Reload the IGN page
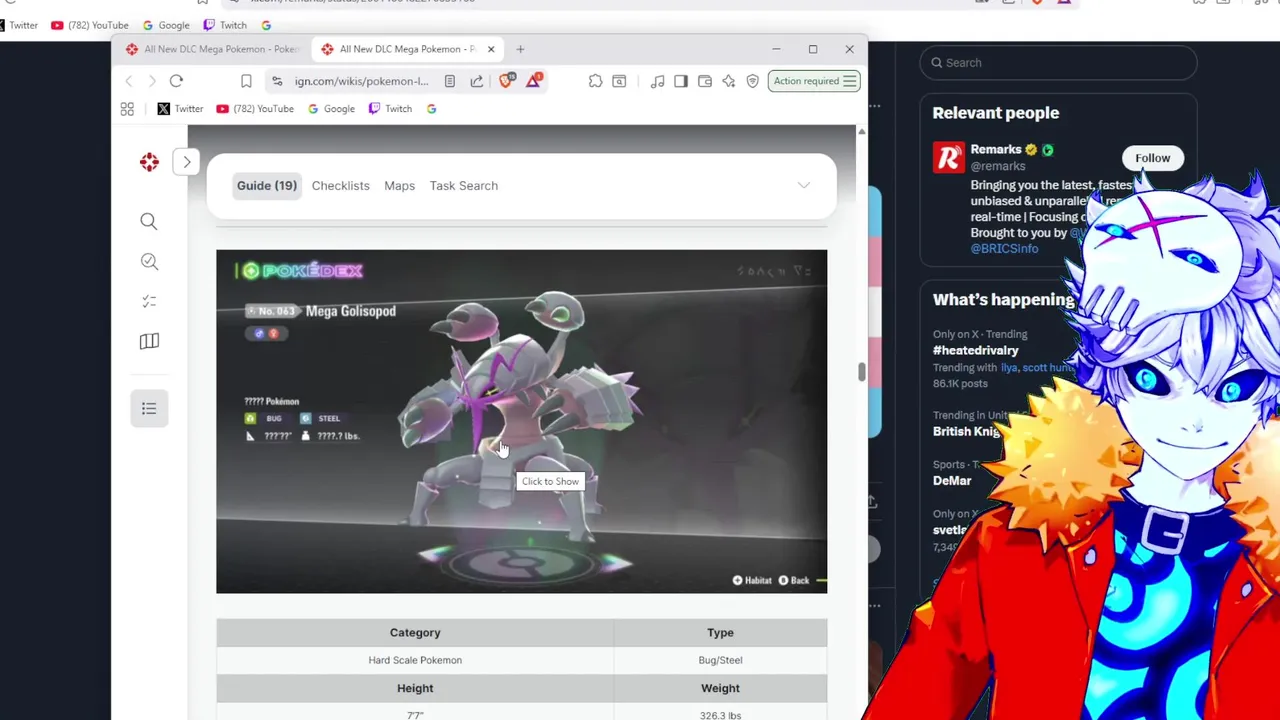The image size is (1280, 720). 176,81
